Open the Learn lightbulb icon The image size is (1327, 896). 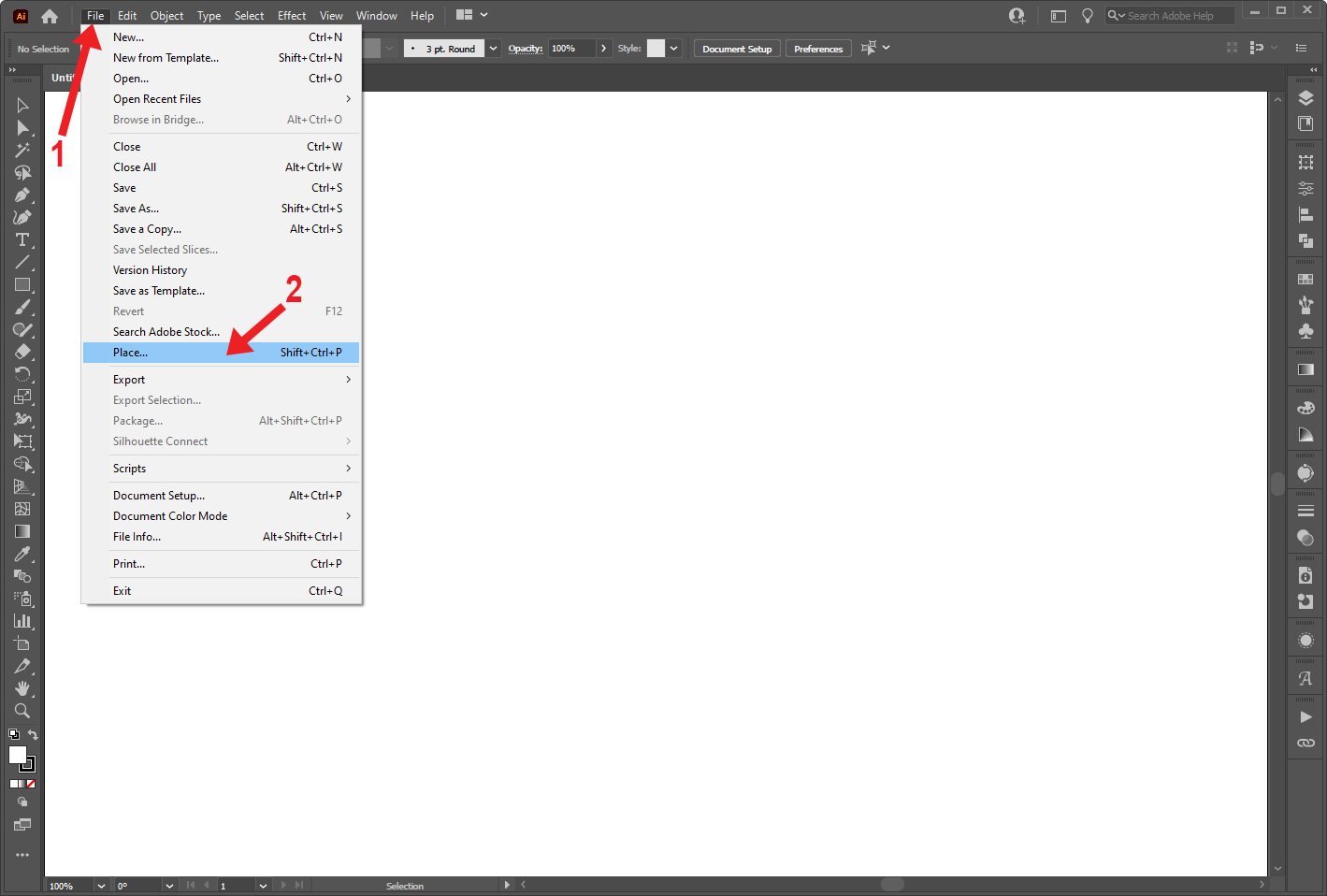click(1088, 16)
